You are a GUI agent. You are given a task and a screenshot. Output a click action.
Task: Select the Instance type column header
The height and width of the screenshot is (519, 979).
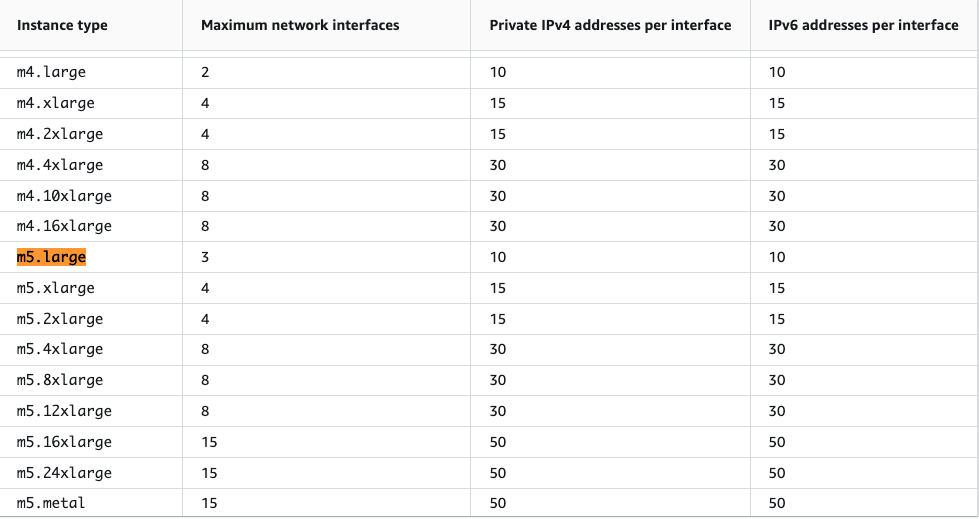(62, 26)
